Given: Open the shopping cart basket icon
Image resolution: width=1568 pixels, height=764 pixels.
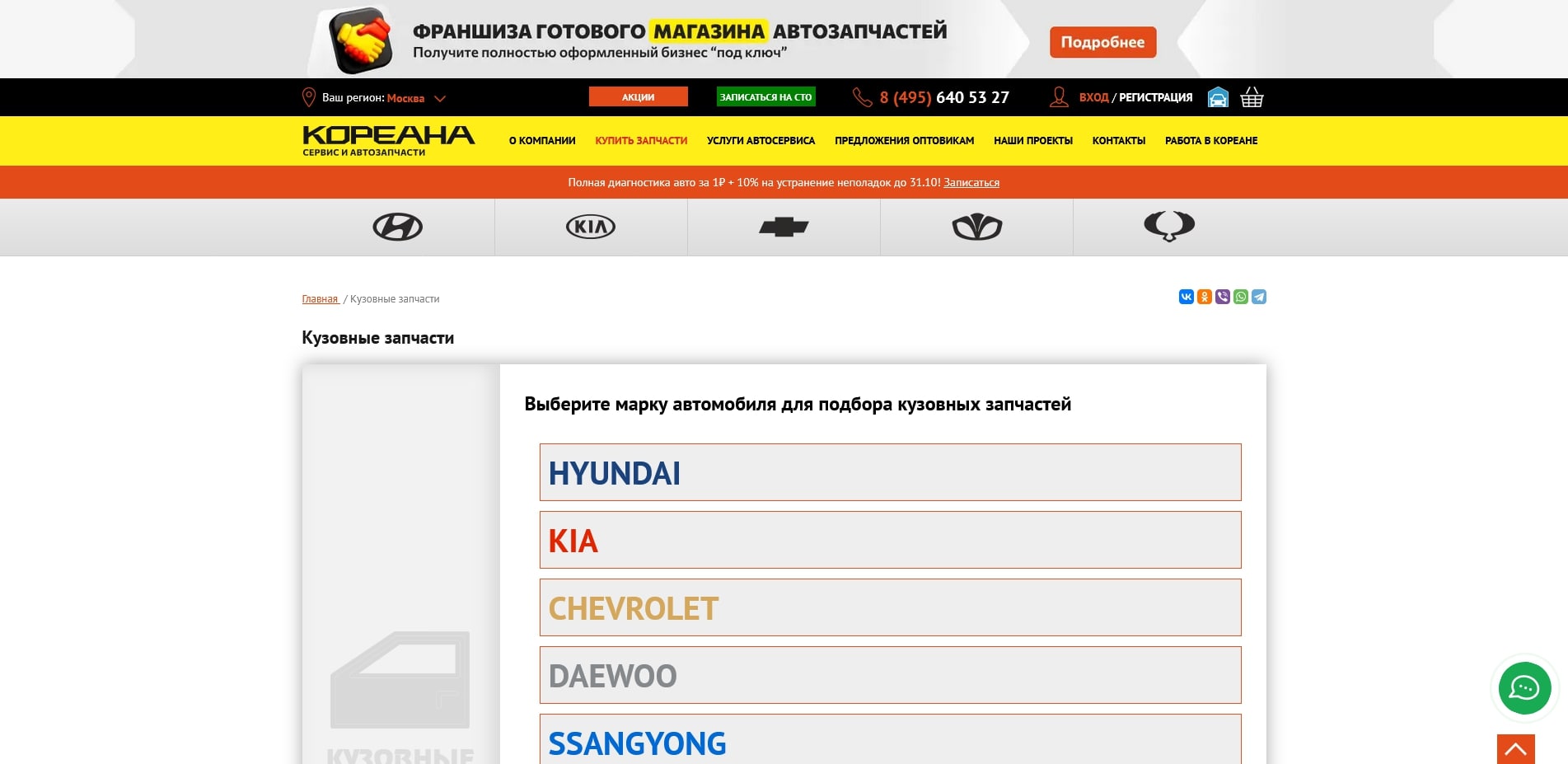Looking at the screenshot, I should click(1251, 97).
